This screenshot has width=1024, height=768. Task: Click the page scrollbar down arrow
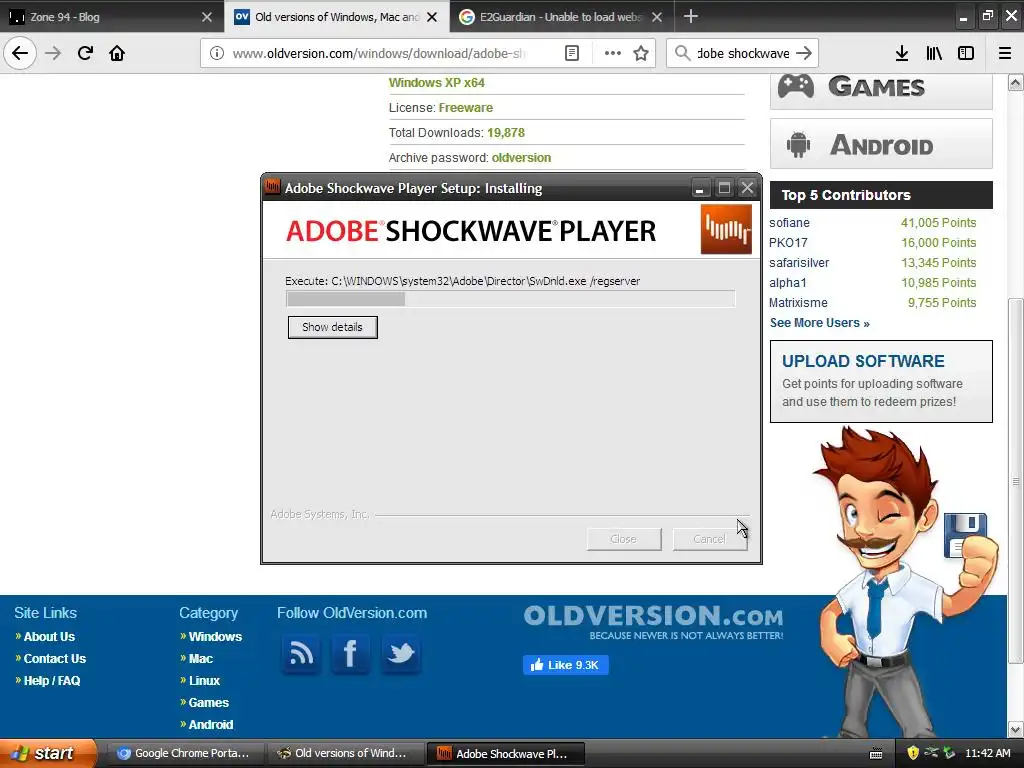[x=1016, y=729]
